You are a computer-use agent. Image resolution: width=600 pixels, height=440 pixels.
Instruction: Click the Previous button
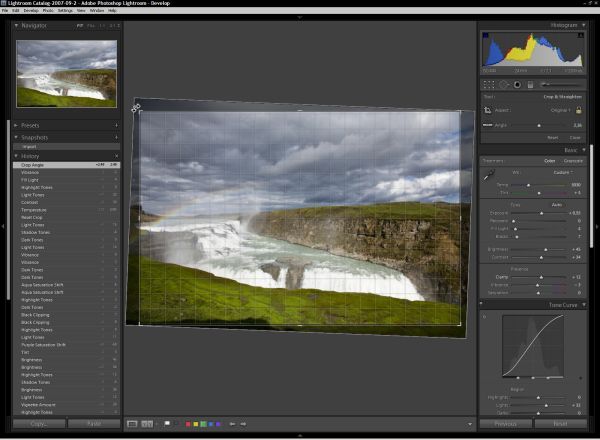coord(506,424)
